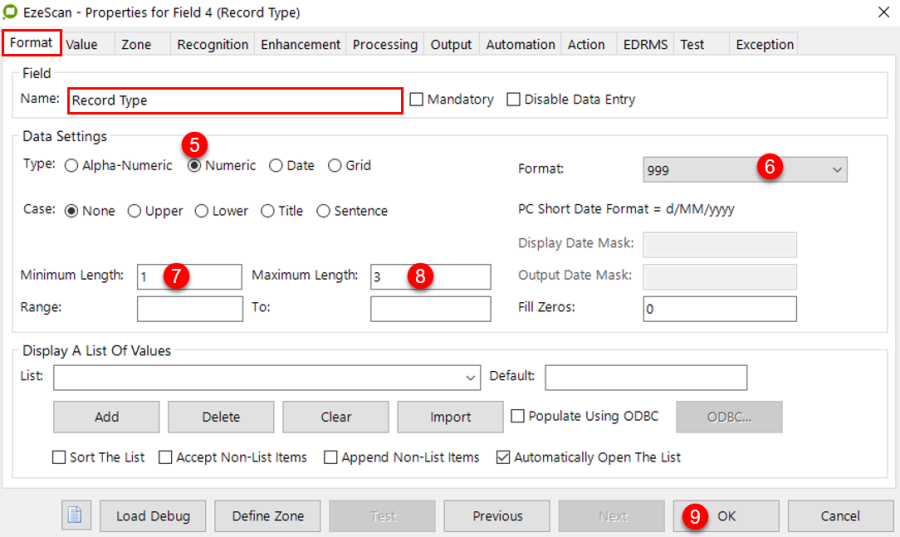Select the Alpha-Numeric type radio button
The width and height of the screenshot is (900, 537).
(71, 166)
